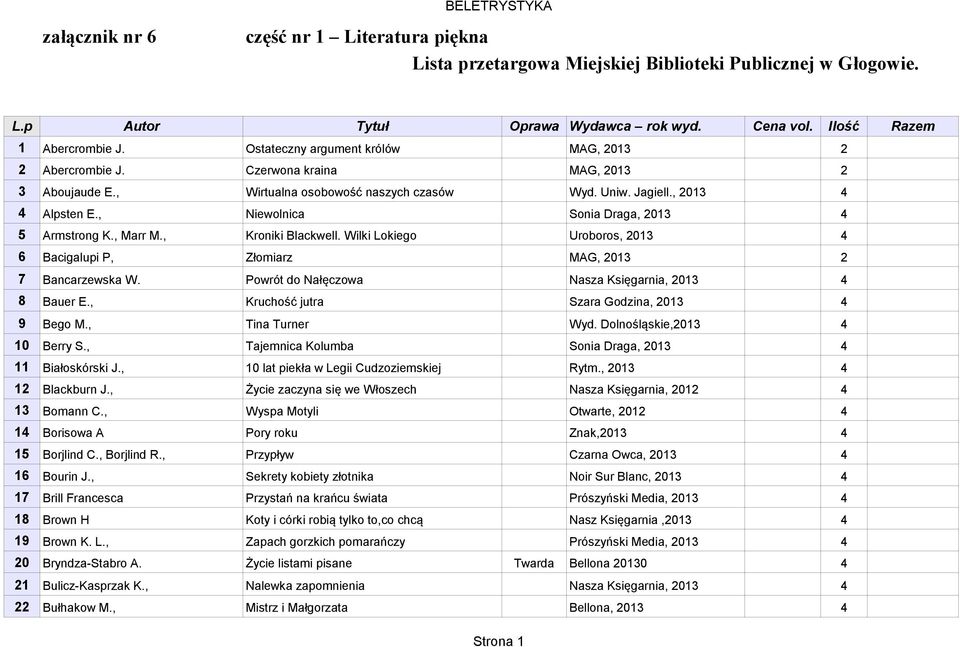960x647 pixels.
Task: Select title '10 lat piekła w Legii Cudzoziemskiej'
Action: (x=343, y=368)
